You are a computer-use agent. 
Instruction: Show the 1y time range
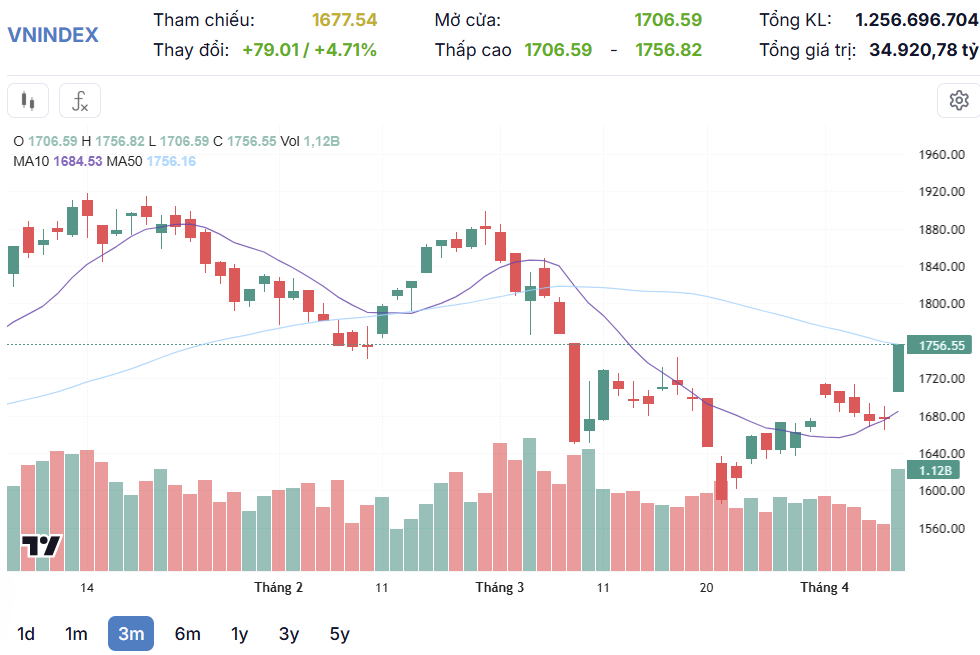click(x=239, y=634)
